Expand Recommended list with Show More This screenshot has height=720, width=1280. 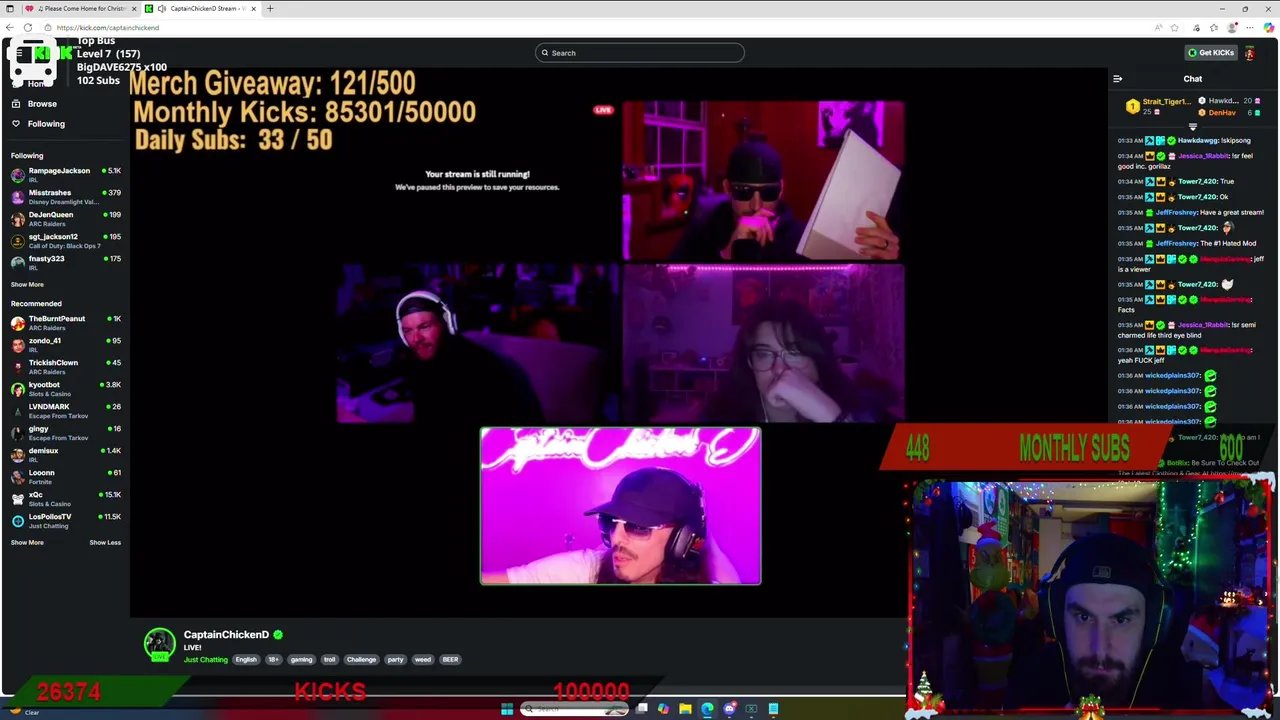pyautogui.click(x=27, y=543)
